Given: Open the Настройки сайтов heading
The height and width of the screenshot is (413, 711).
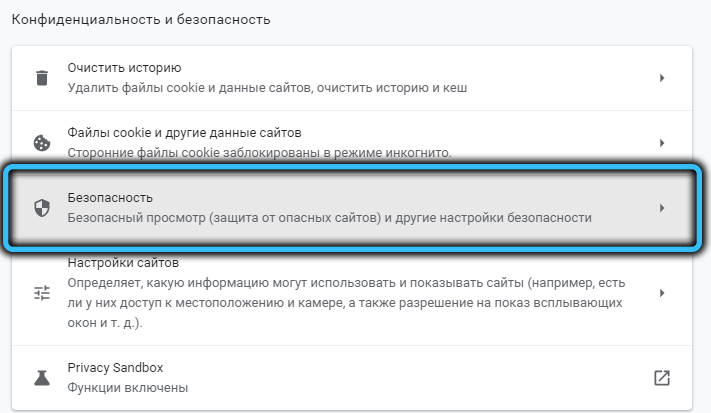Looking at the screenshot, I should pyautogui.click(x=123, y=262).
